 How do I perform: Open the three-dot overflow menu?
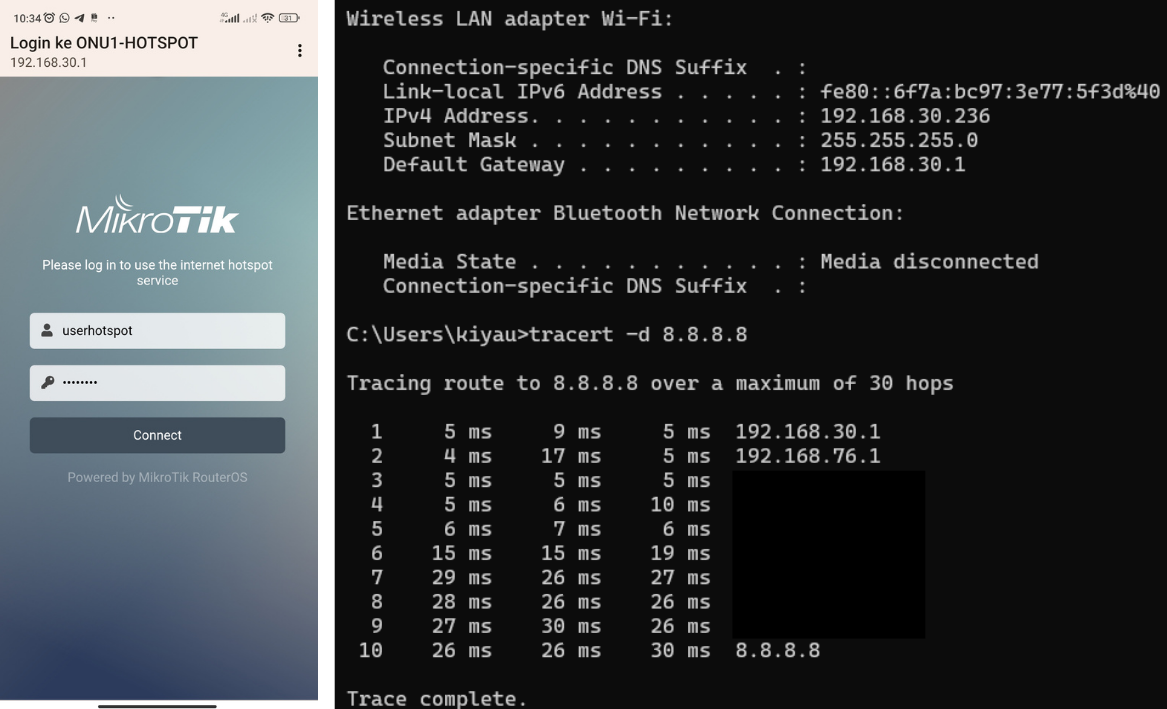point(299,51)
